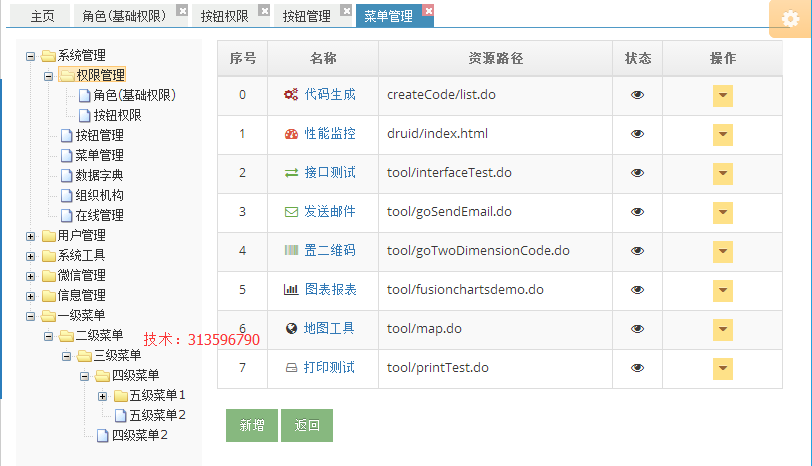The height and width of the screenshot is (466, 812).
Task: Expand the 用户管理 tree node
Action: (x=31, y=236)
